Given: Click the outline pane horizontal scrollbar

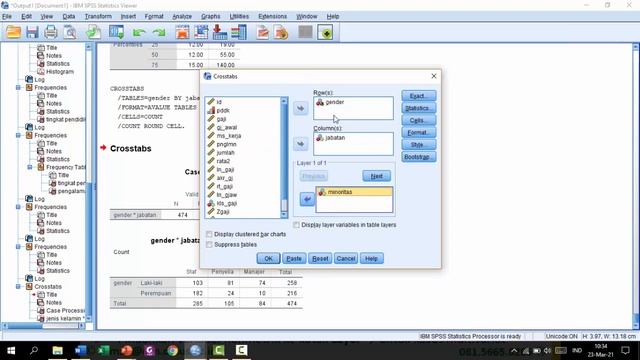Looking at the screenshot, I should pos(43,326).
